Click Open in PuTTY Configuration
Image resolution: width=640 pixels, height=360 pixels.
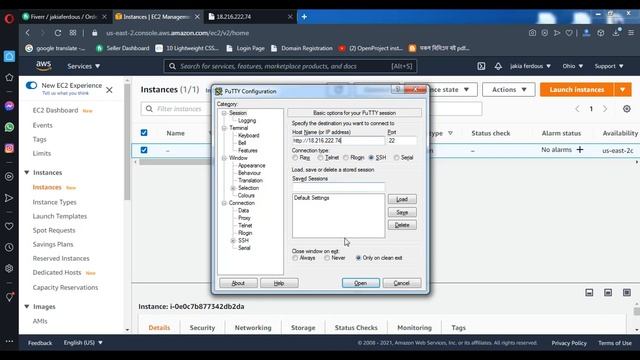click(x=361, y=283)
